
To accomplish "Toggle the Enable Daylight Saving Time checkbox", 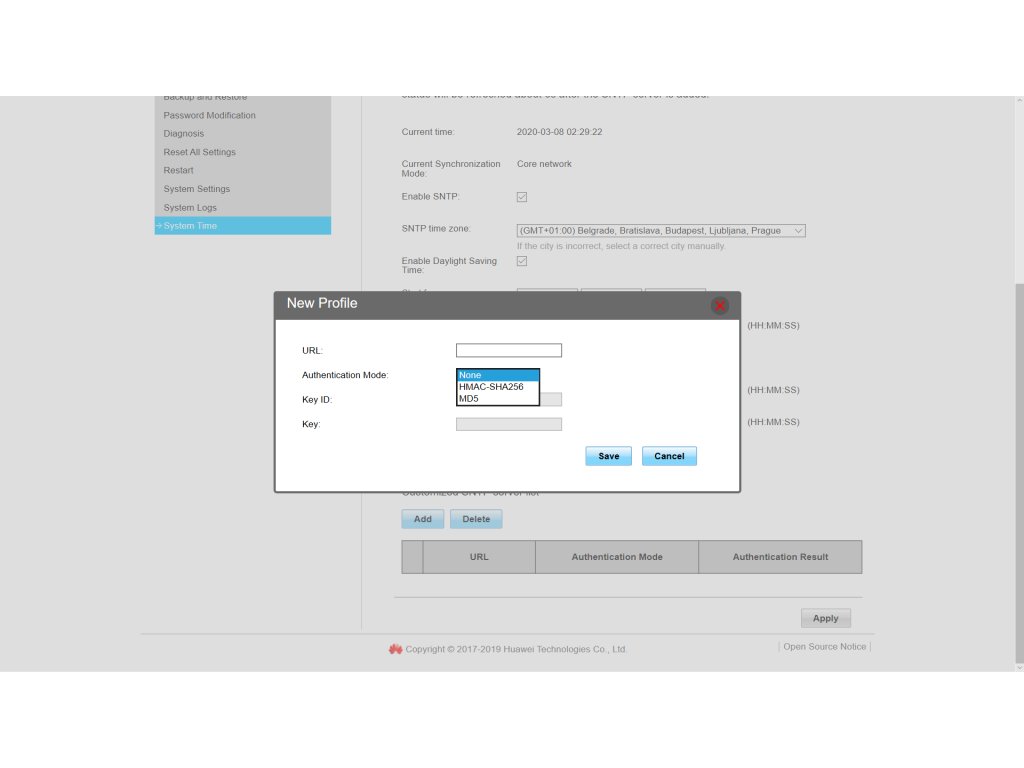I will (x=522, y=261).
